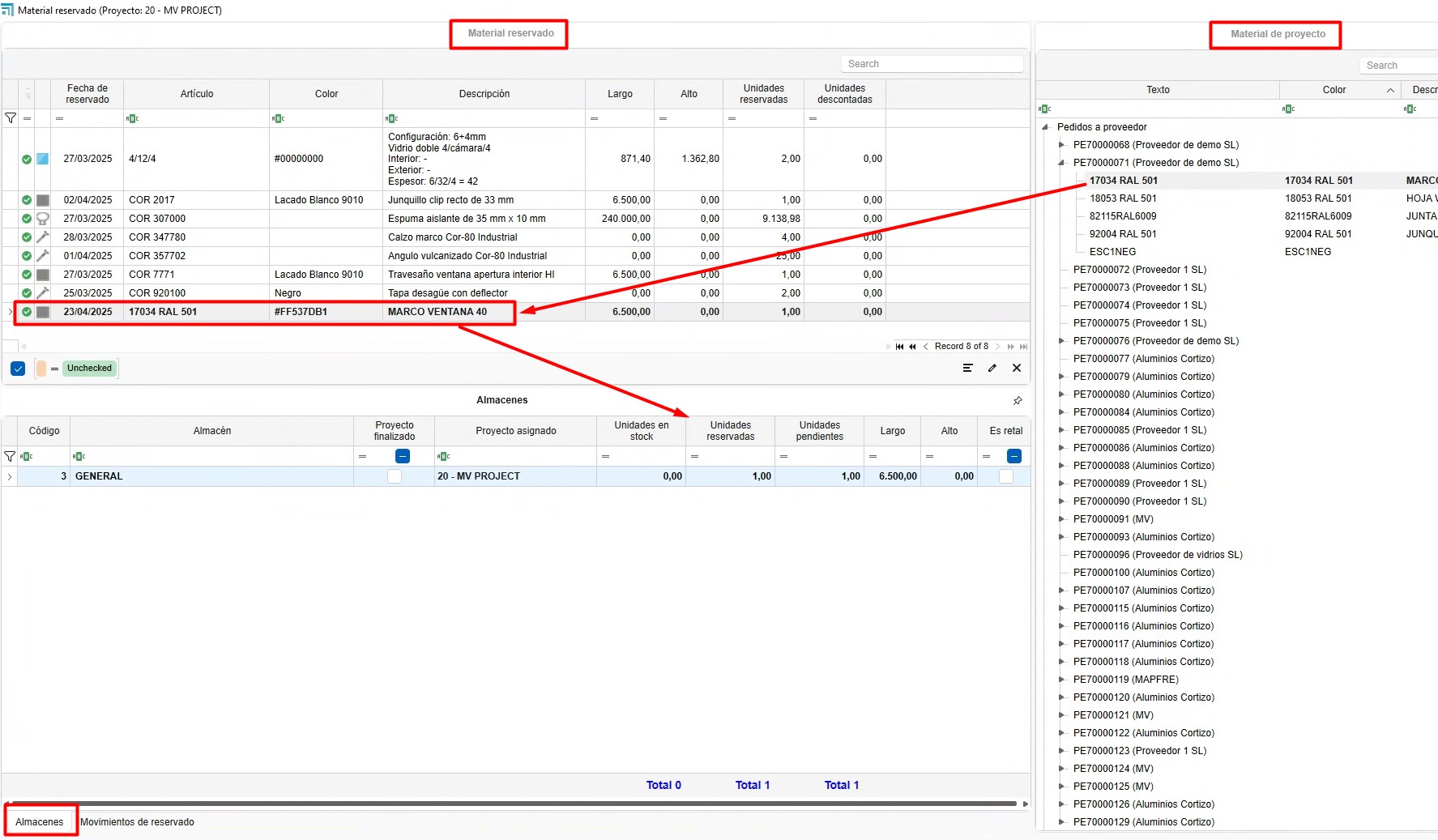The image size is (1438, 840).
Task: Click the glass type icon of 4/12/4 row
Action: point(43,159)
